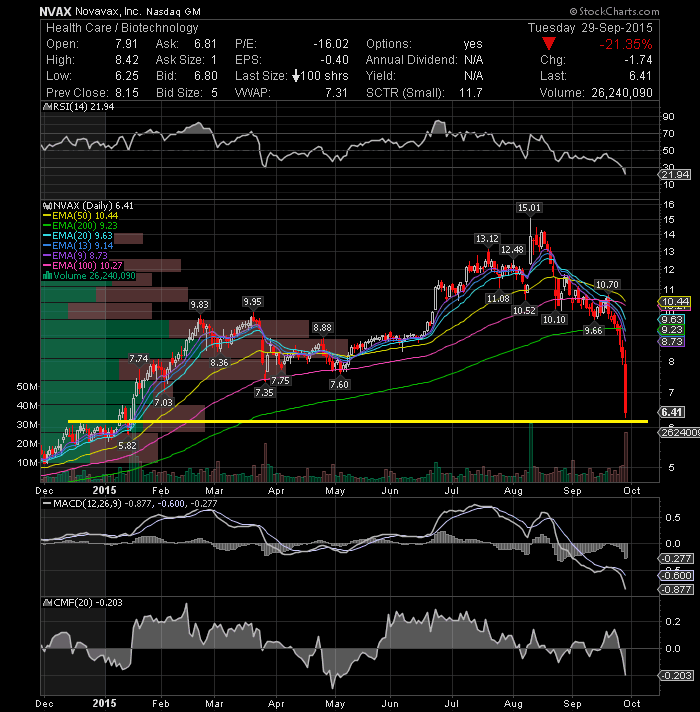The image size is (700, 712).
Task: Click the green EMA(200) color dash
Action: (47, 226)
